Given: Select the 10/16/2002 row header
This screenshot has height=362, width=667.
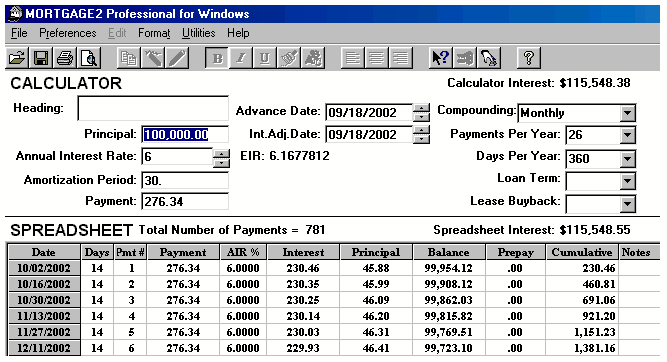Looking at the screenshot, I should coord(44,284).
